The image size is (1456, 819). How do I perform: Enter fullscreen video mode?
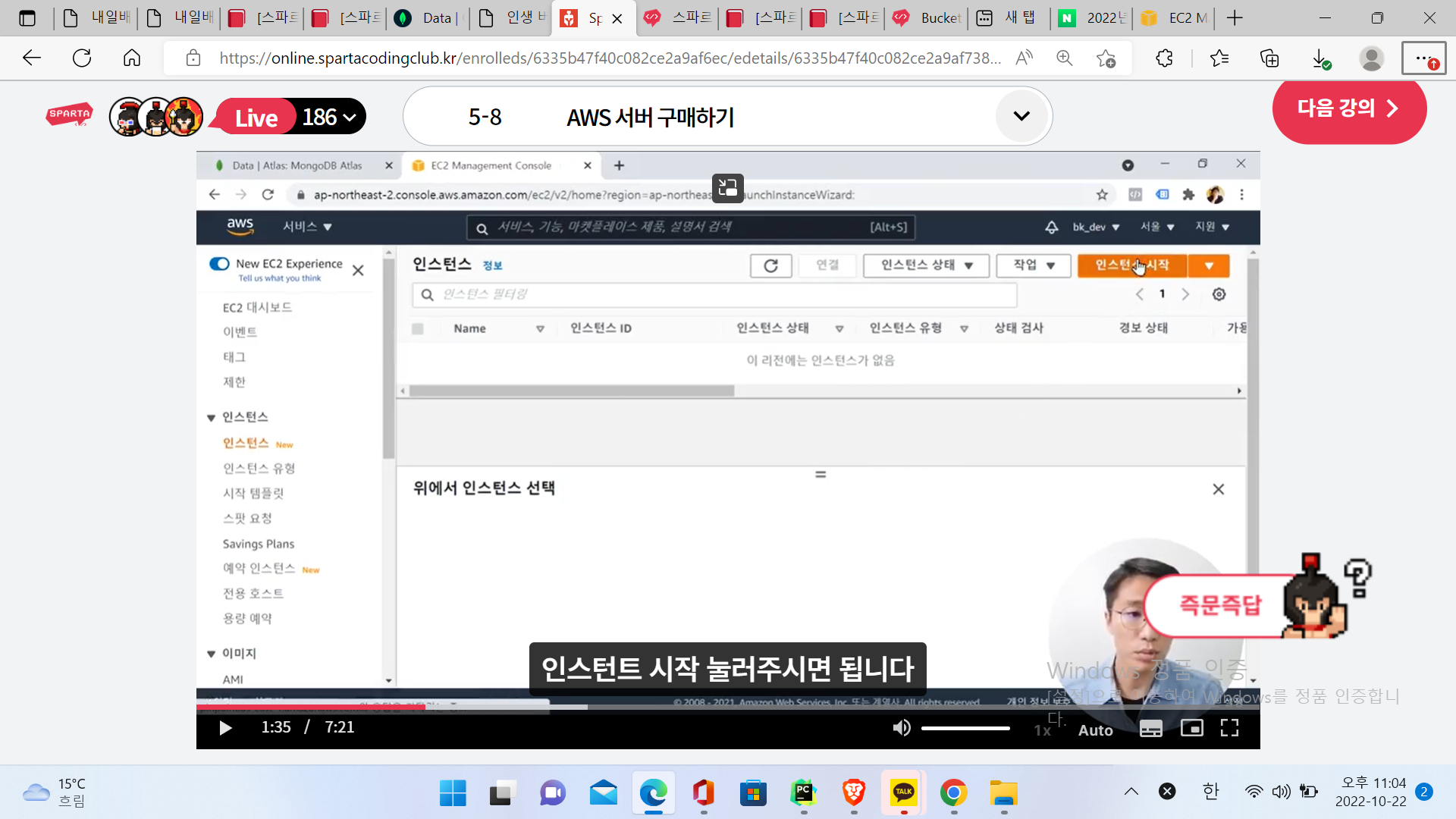tap(1229, 728)
